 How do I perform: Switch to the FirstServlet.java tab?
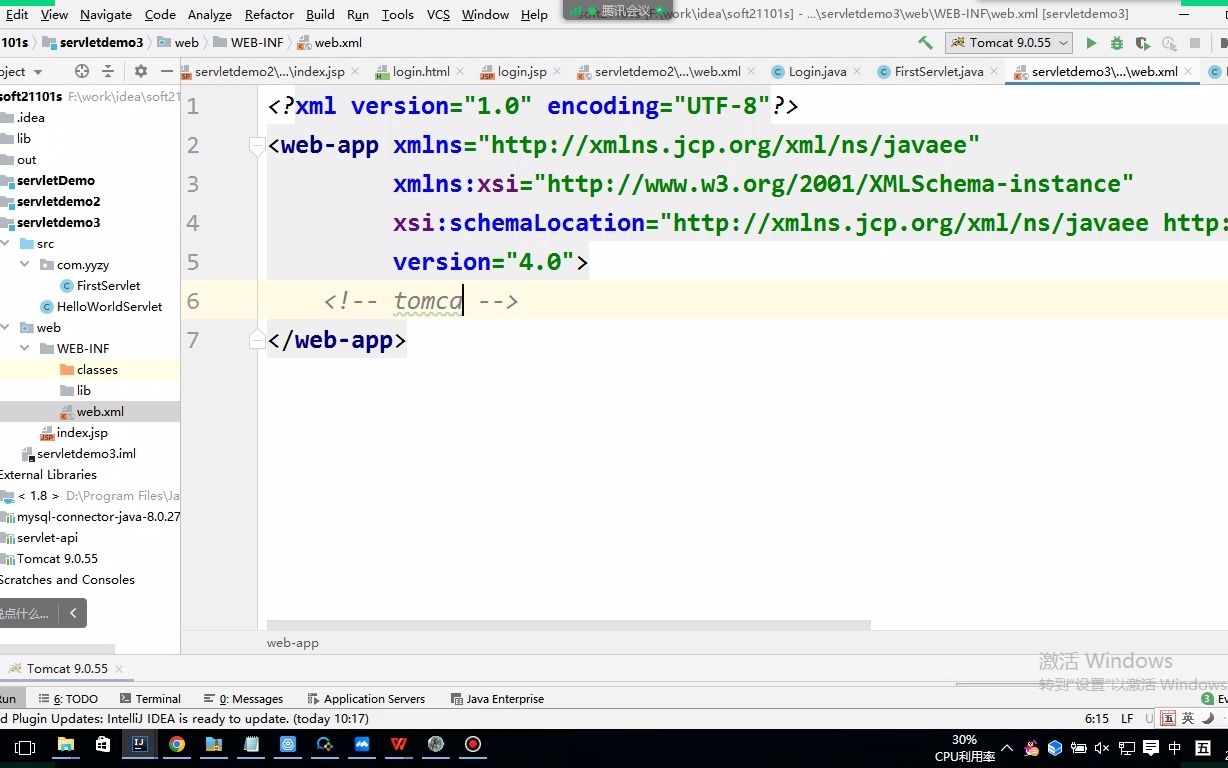pos(938,71)
